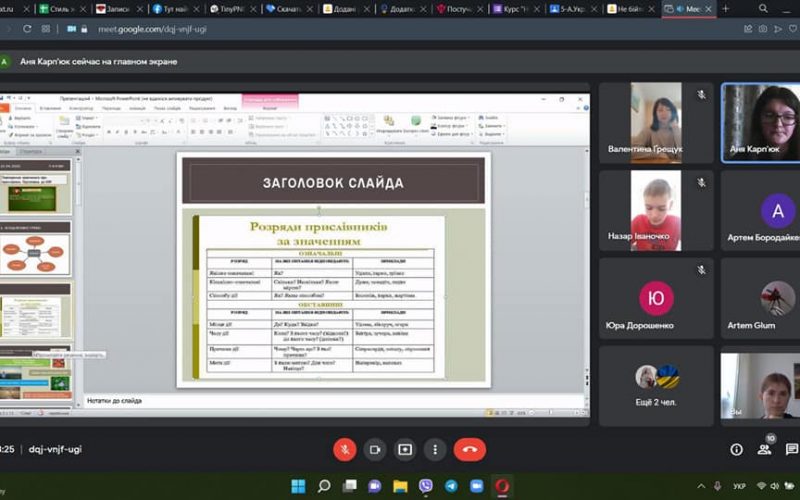Switch to the TinyPNG browser tab
This screenshot has height=500, width=800.
[x=232, y=9]
